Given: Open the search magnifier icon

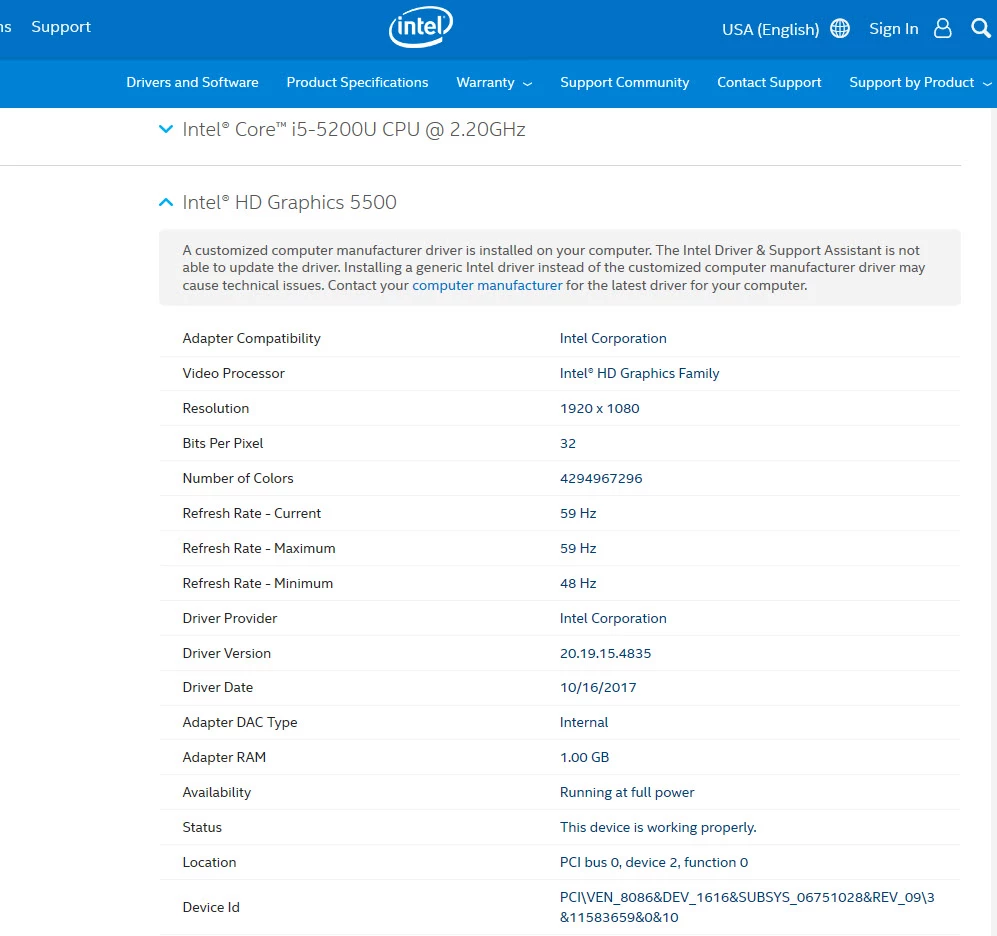Looking at the screenshot, I should click(x=980, y=28).
